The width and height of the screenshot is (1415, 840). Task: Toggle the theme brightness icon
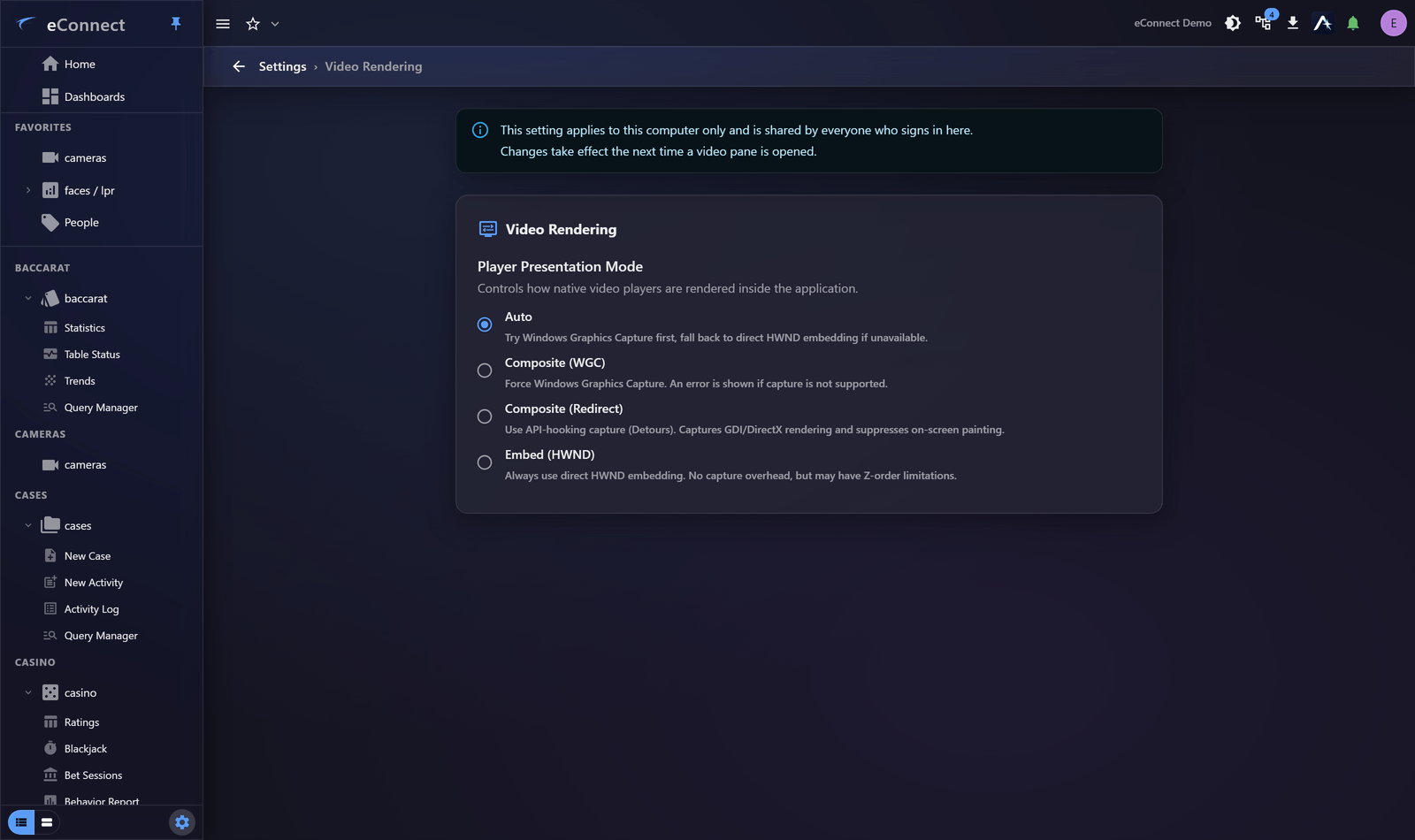point(1233,23)
